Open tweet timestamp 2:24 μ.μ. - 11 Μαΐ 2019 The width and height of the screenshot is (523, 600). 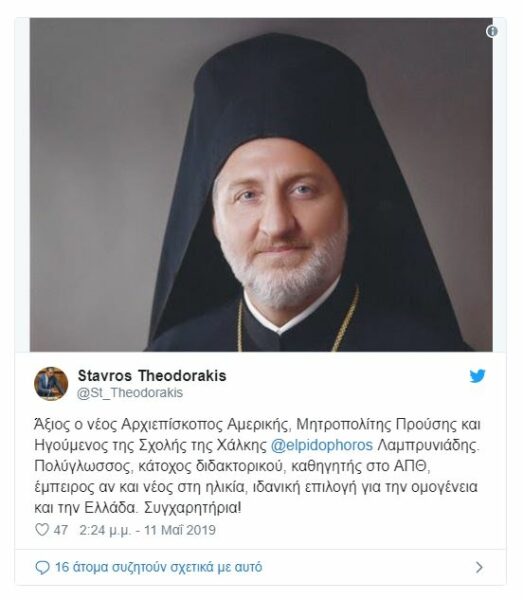tap(147, 530)
